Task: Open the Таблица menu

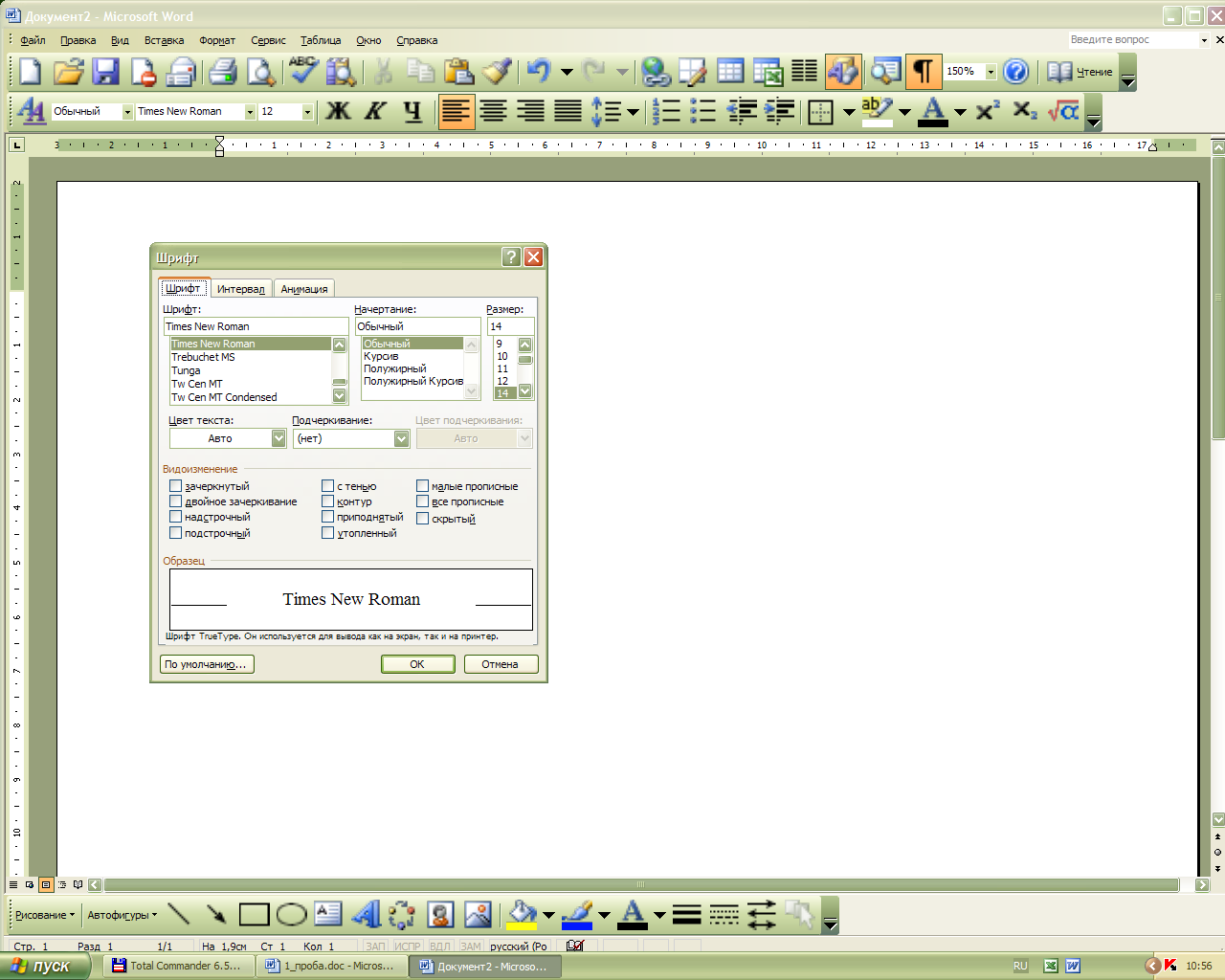Action: click(x=321, y=40)
